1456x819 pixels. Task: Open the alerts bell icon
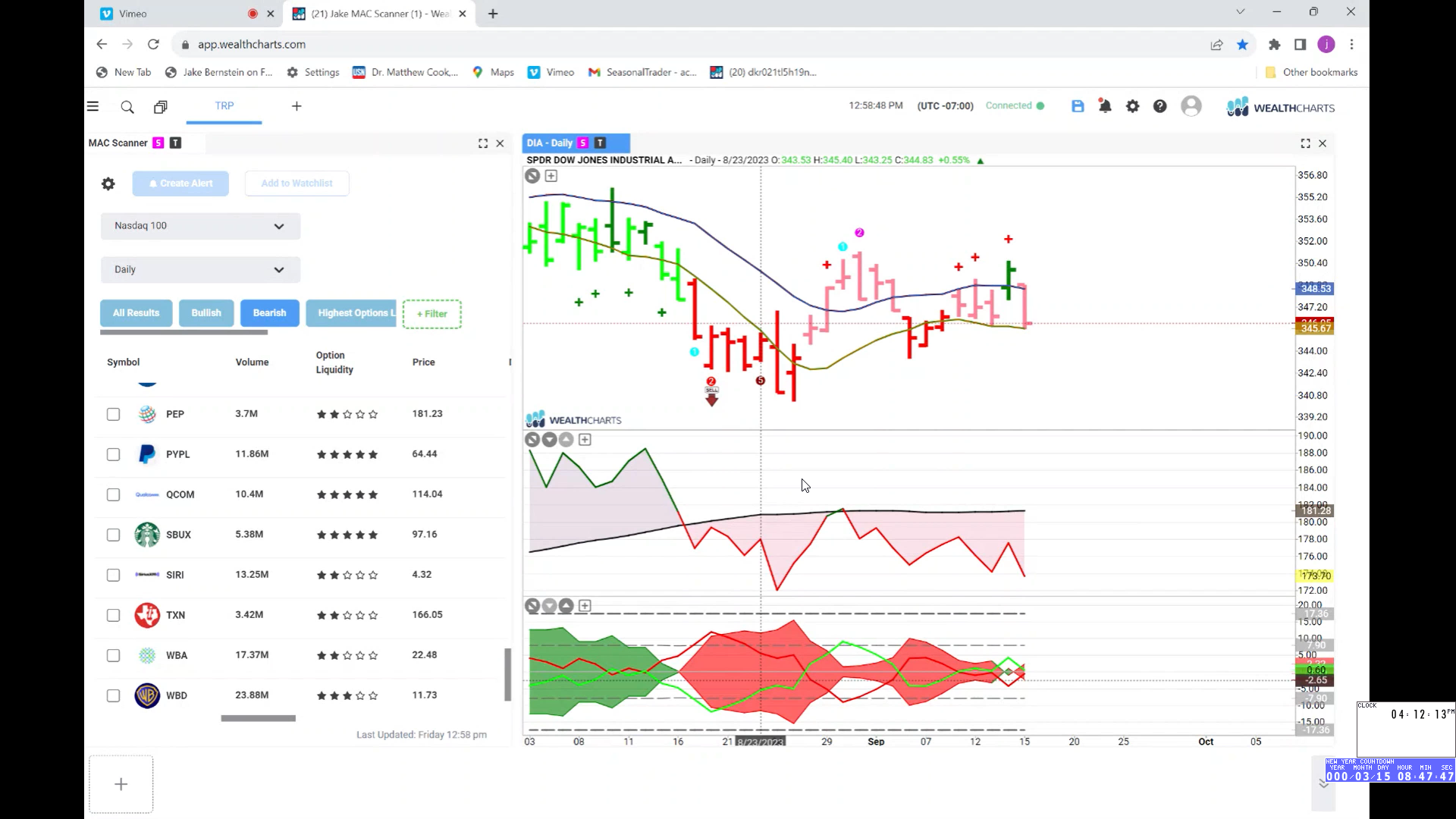point(1105,106)
